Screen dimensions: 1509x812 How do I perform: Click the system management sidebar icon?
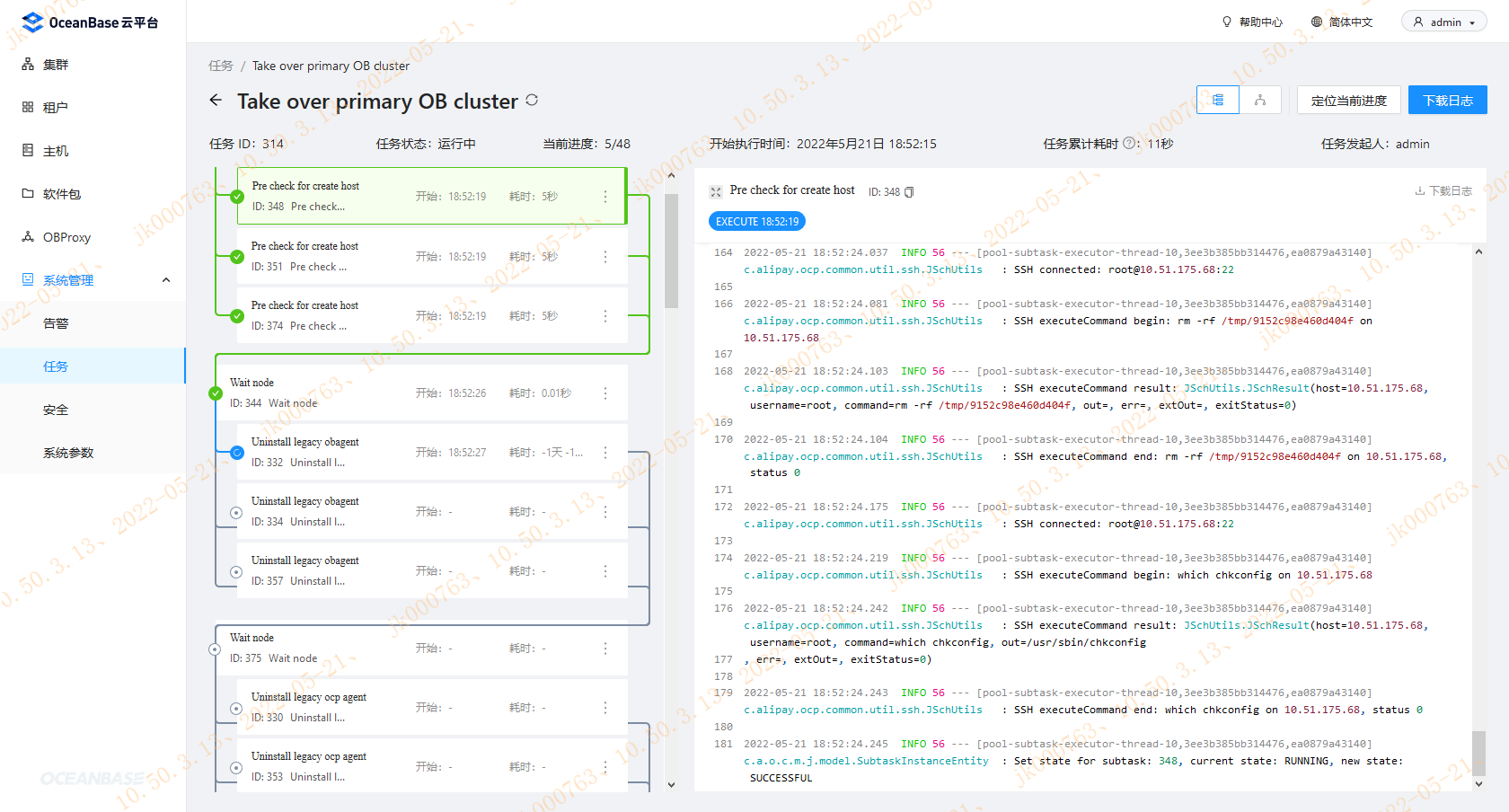click(28, 279)
